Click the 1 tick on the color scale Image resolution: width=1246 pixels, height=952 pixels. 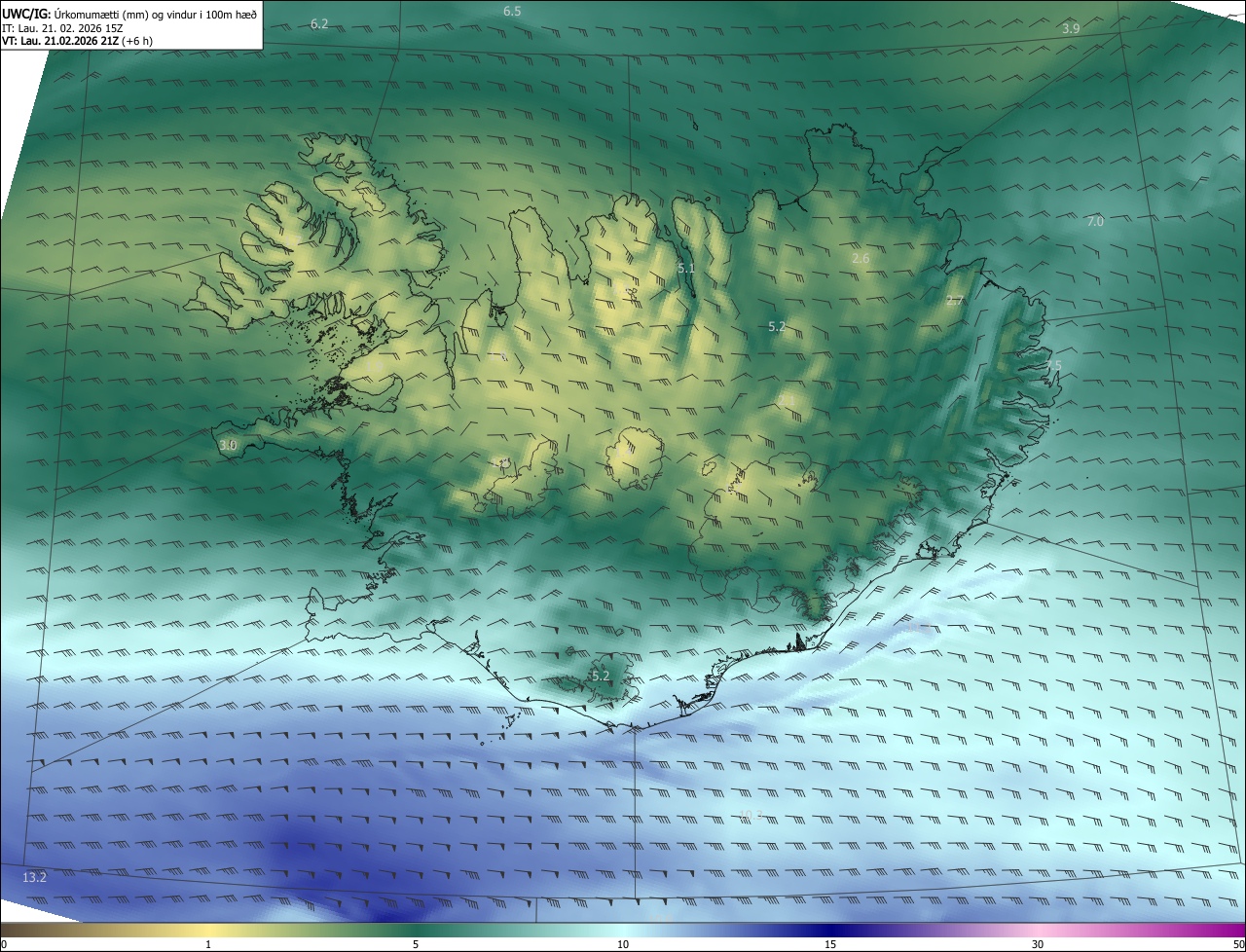pos(208,944)
